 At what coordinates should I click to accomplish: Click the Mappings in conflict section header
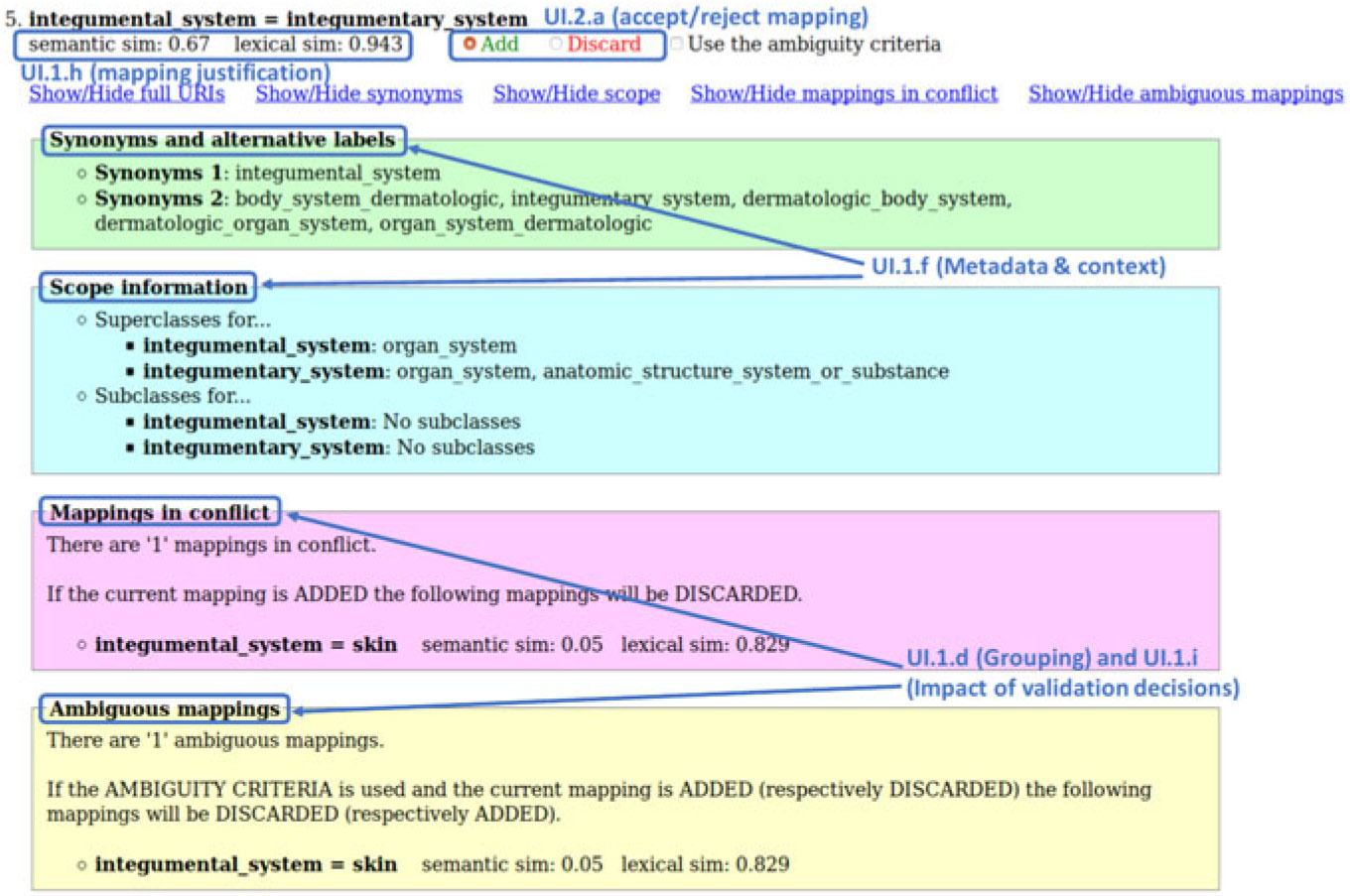click(x=160, y=512)
